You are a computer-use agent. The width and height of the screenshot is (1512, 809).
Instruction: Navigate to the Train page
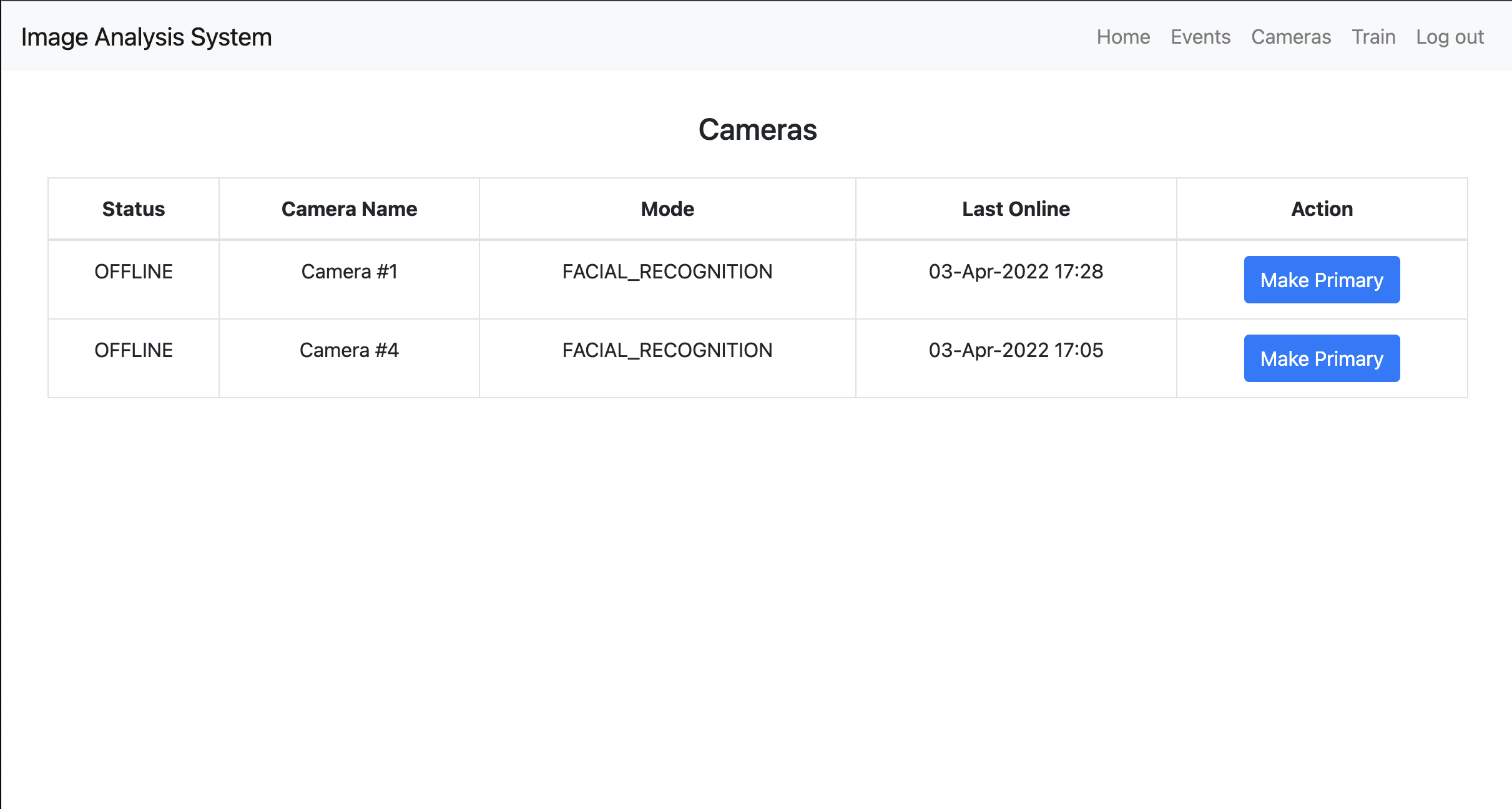click(x=1373, y=37)
